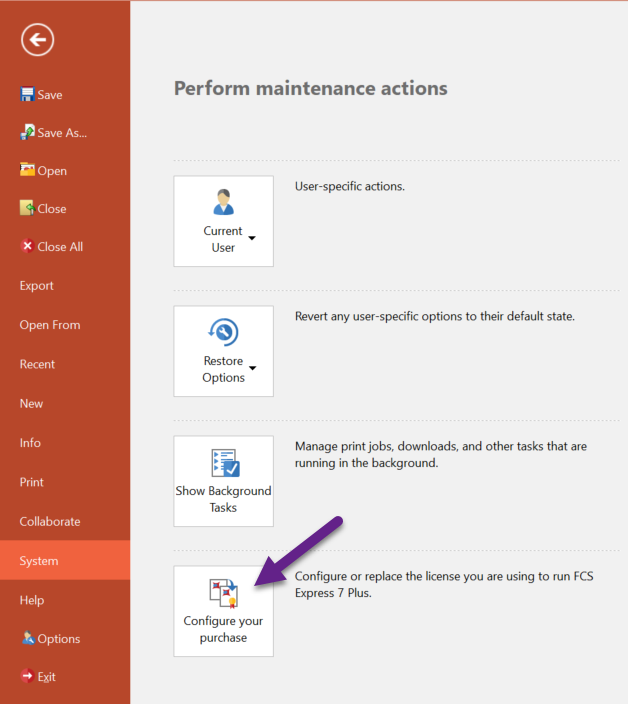Select the System menu item

click(39, 561)
